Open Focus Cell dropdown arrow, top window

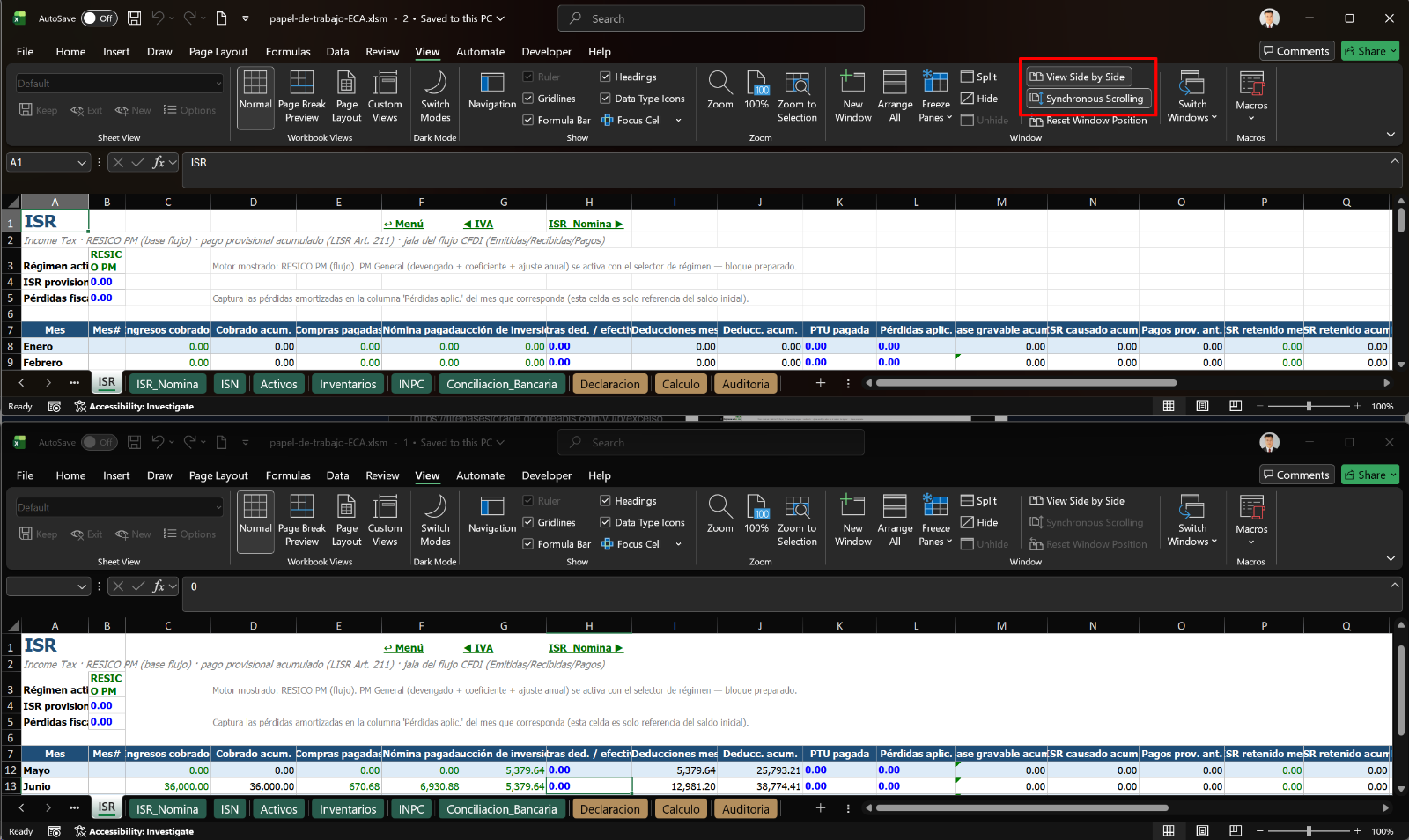678,121
